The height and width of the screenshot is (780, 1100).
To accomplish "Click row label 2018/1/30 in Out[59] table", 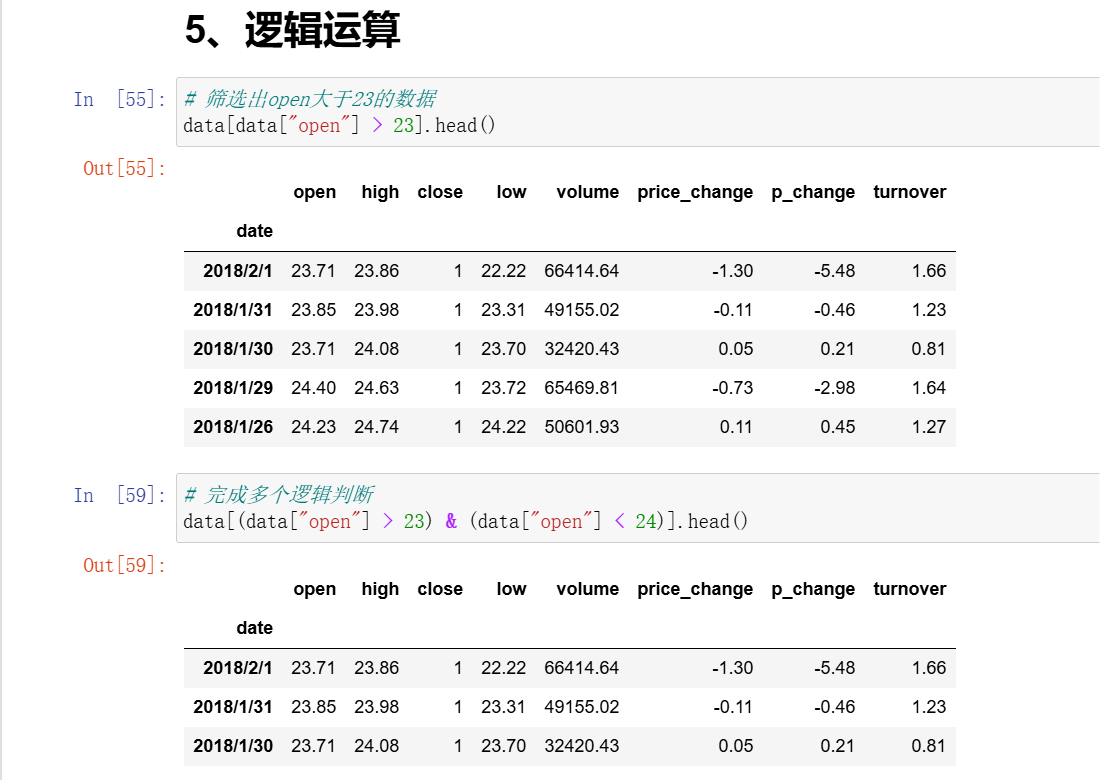I will [233, 746].
